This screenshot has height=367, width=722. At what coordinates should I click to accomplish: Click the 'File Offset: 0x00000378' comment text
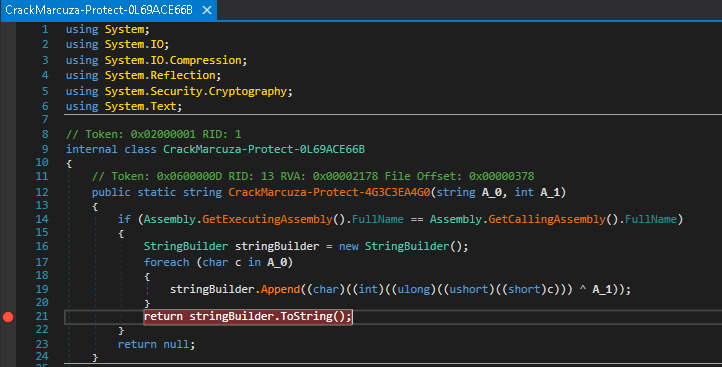pyautogui.click(x=460, y=176)
